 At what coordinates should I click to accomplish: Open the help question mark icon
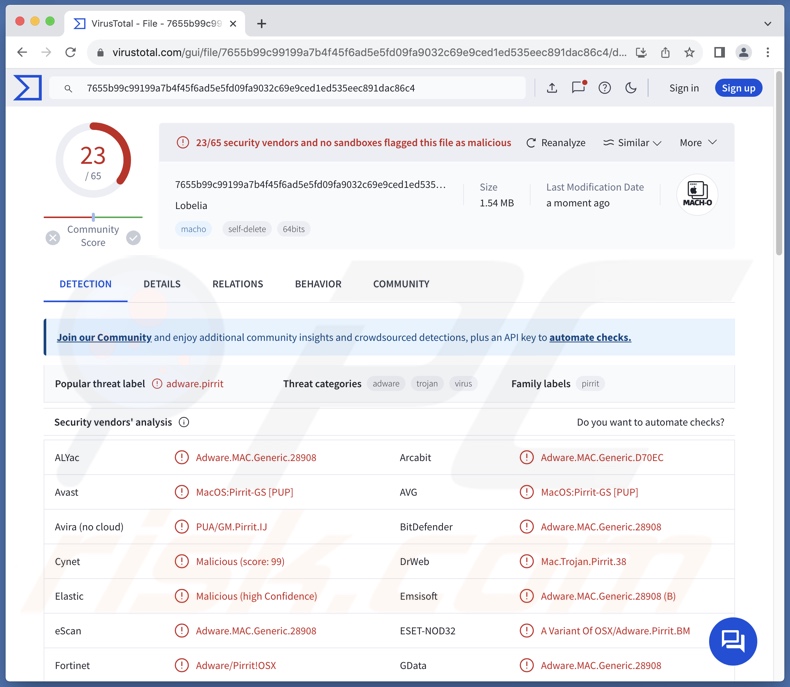click(605, 88)
